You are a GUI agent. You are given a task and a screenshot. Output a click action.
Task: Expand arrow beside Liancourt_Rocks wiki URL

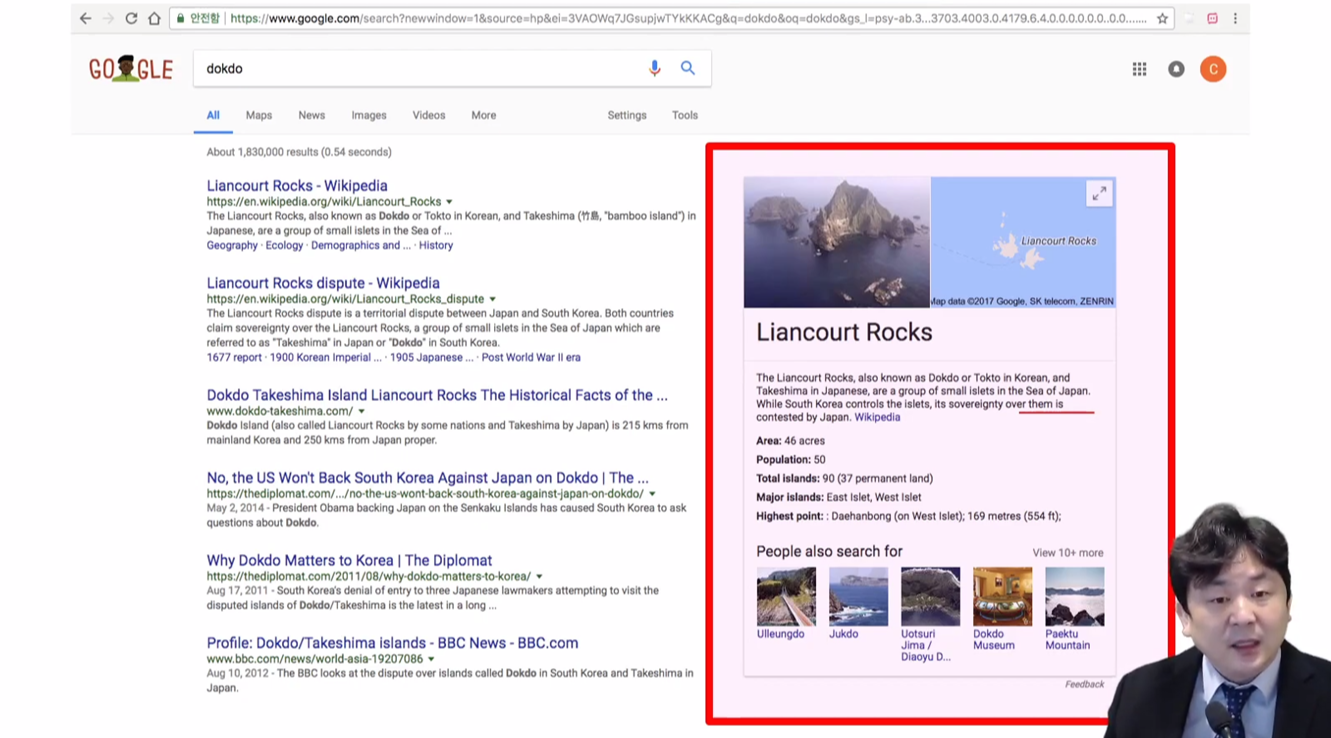click(x=449, y=202)
